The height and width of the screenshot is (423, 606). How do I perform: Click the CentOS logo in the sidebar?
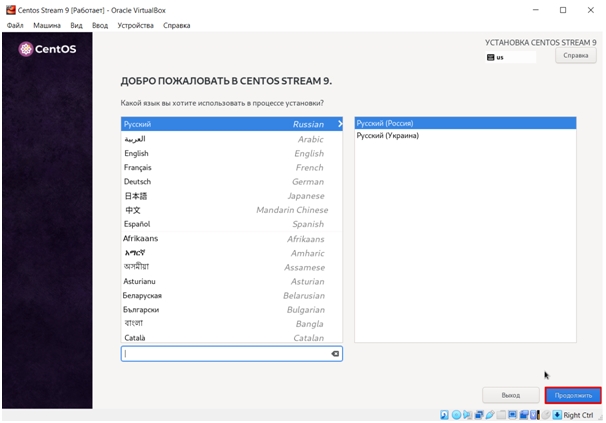tap(48, 49)
